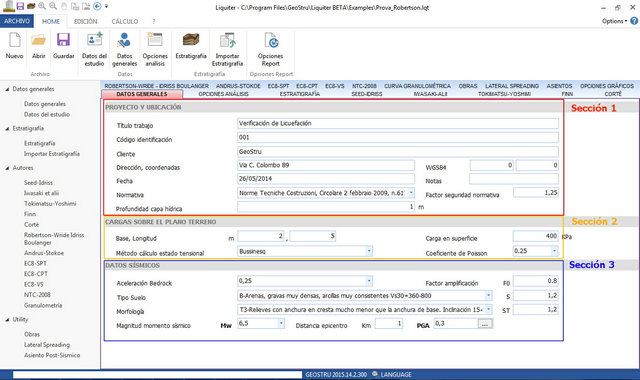The width and height of the screenshot is (640, 380).
Task: Select Importar Estratigrafía in tree
Action: click(x=51, y=154)
